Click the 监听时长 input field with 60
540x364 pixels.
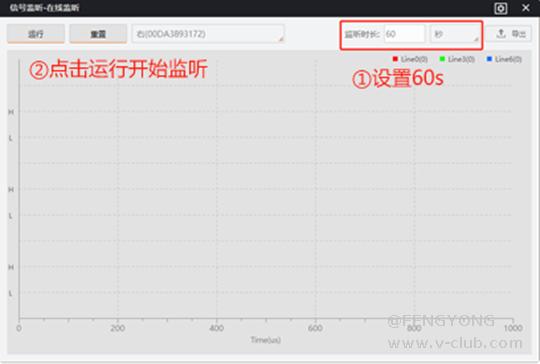point(404,34)
